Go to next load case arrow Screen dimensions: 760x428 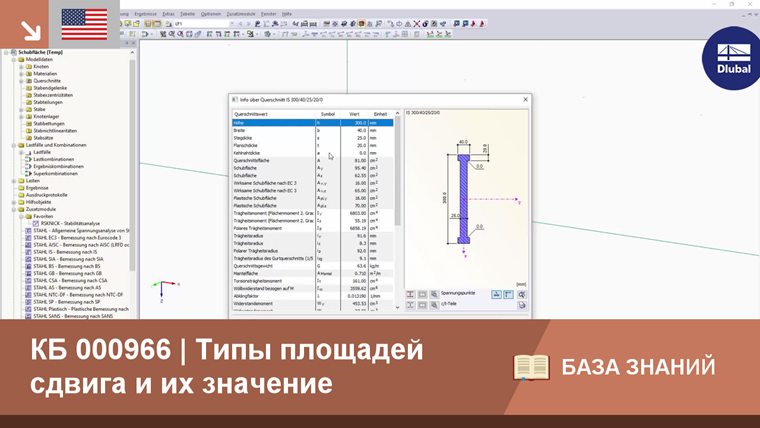(x=249, y=23)
